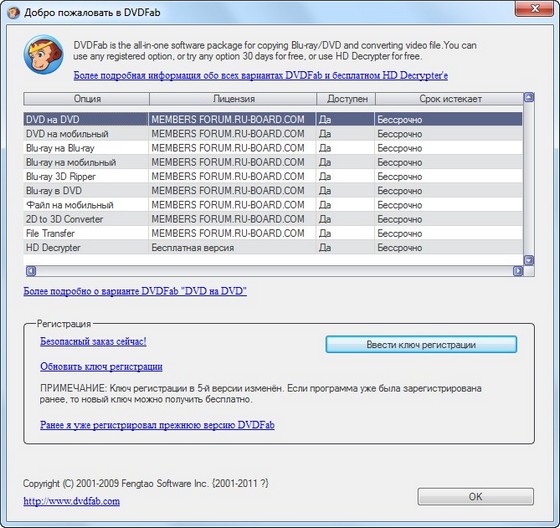Click the horizontal scroll right arrow
560x528 pixels.
pyautogui.click(x=518, y=271)
